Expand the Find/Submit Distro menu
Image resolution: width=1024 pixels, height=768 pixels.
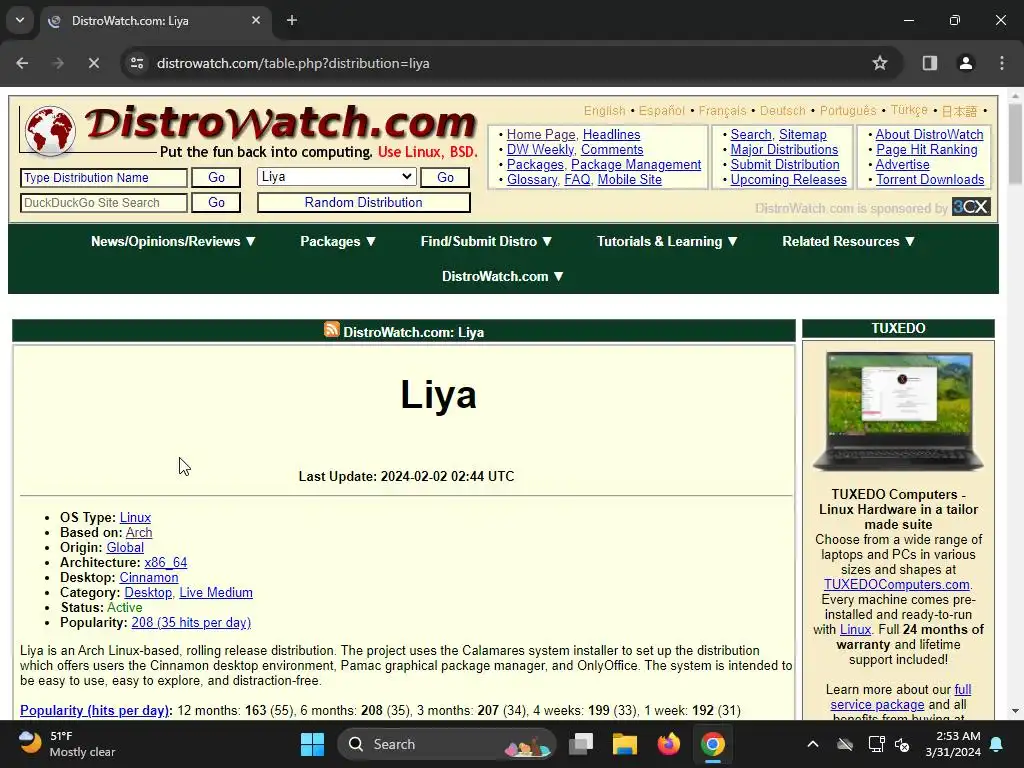(x=486, y=241)
